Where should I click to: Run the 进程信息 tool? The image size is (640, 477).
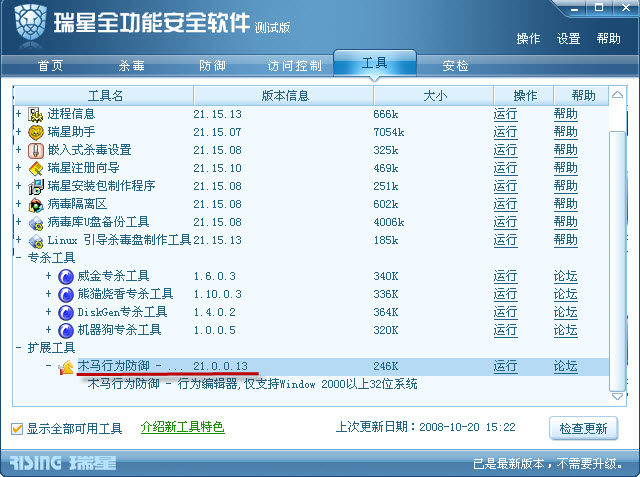click(x=505, y=114)
